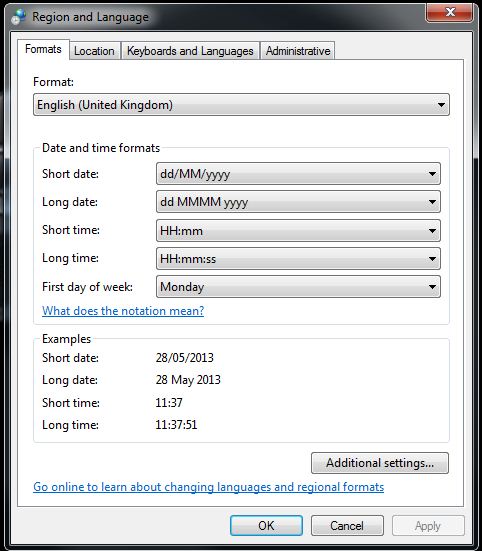Click the example long time 11:37:51
Image resolution: width=482 pixels, height=551 pixels.
point(176,425)
